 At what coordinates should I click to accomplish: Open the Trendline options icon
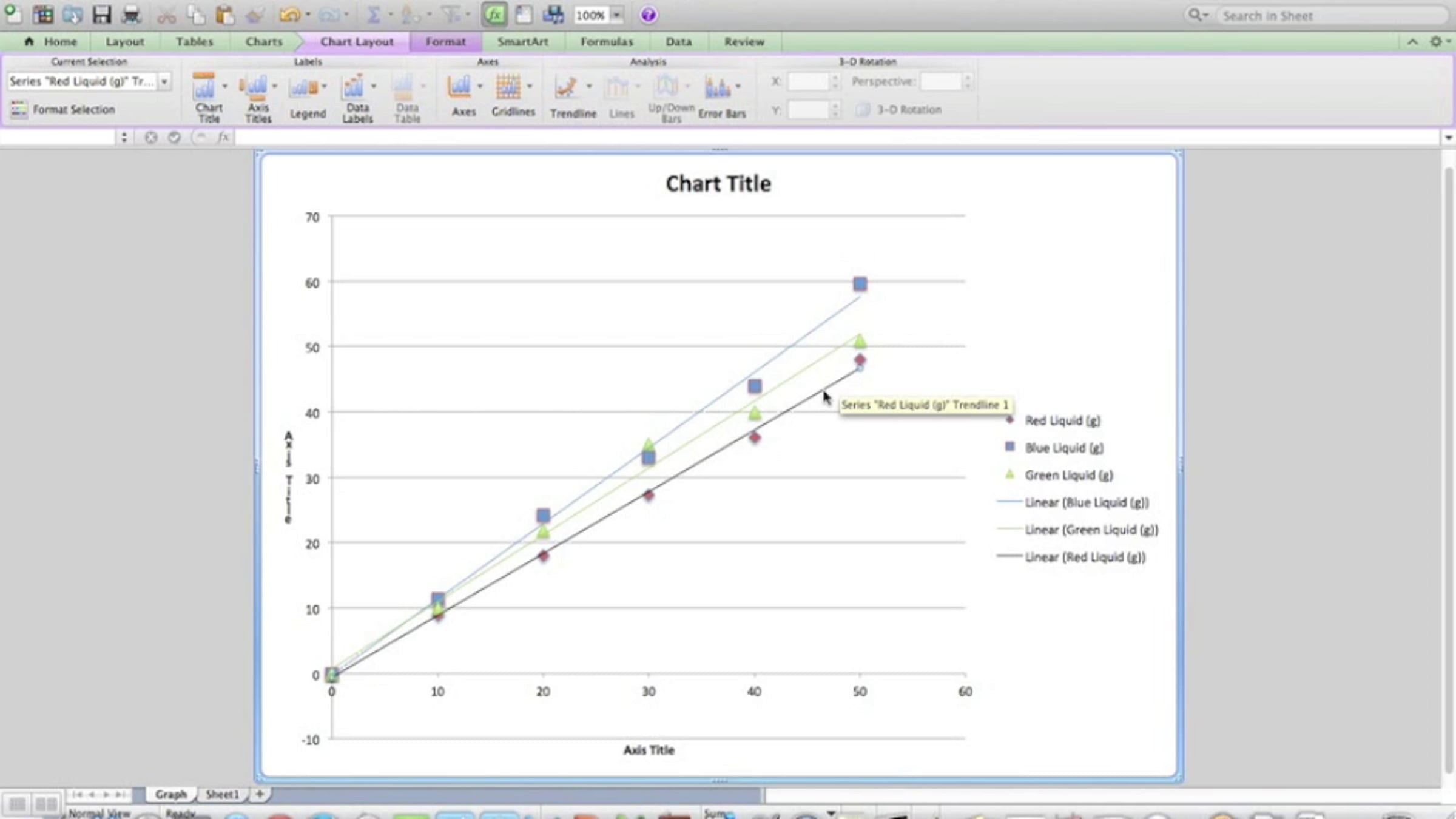pyautogui.click(x=567, y=88)
